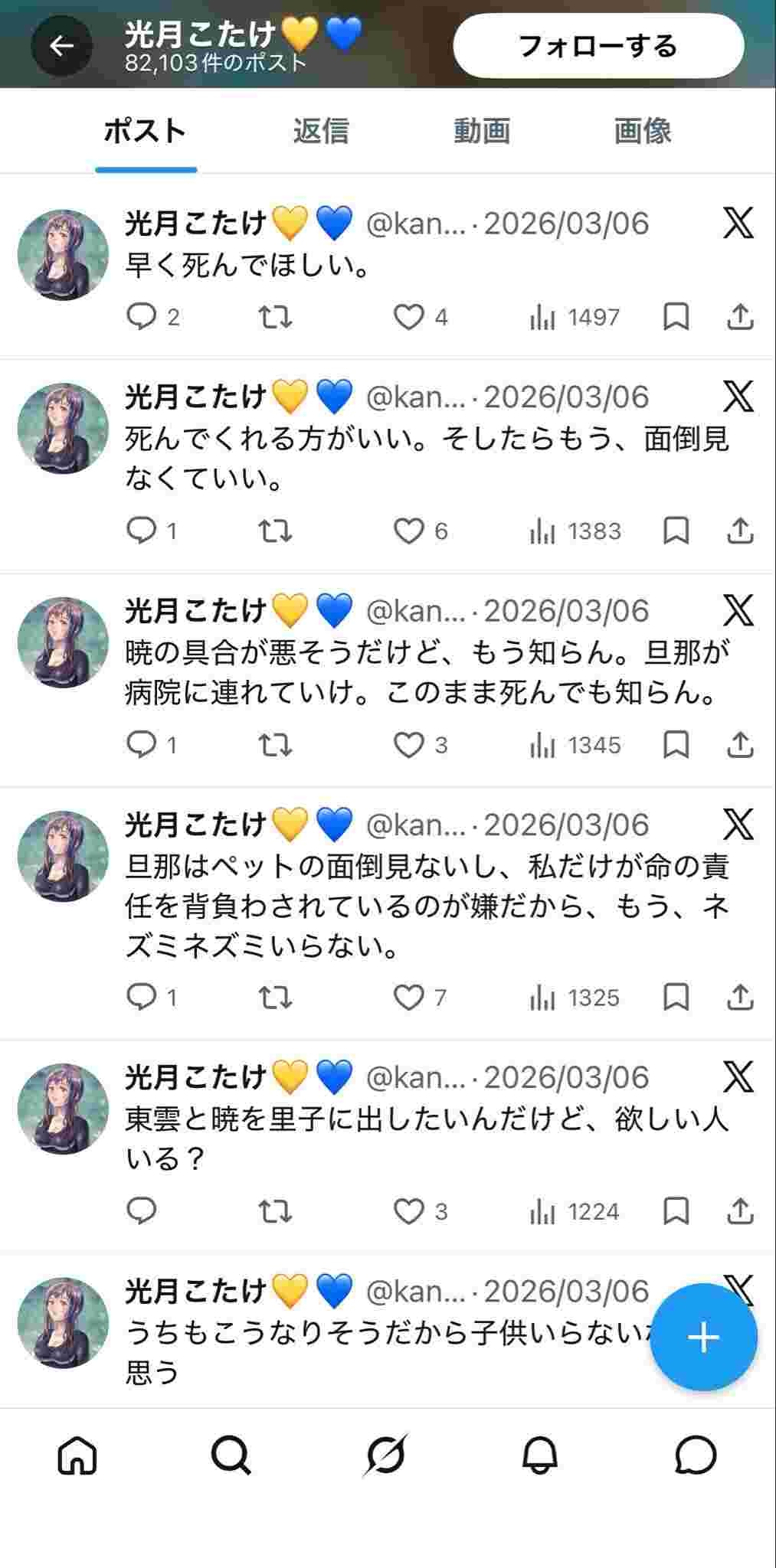Open Messages chat bubble in bottom bar
Viewport: 776px width, 1568px height.
tap(695, 1455)
